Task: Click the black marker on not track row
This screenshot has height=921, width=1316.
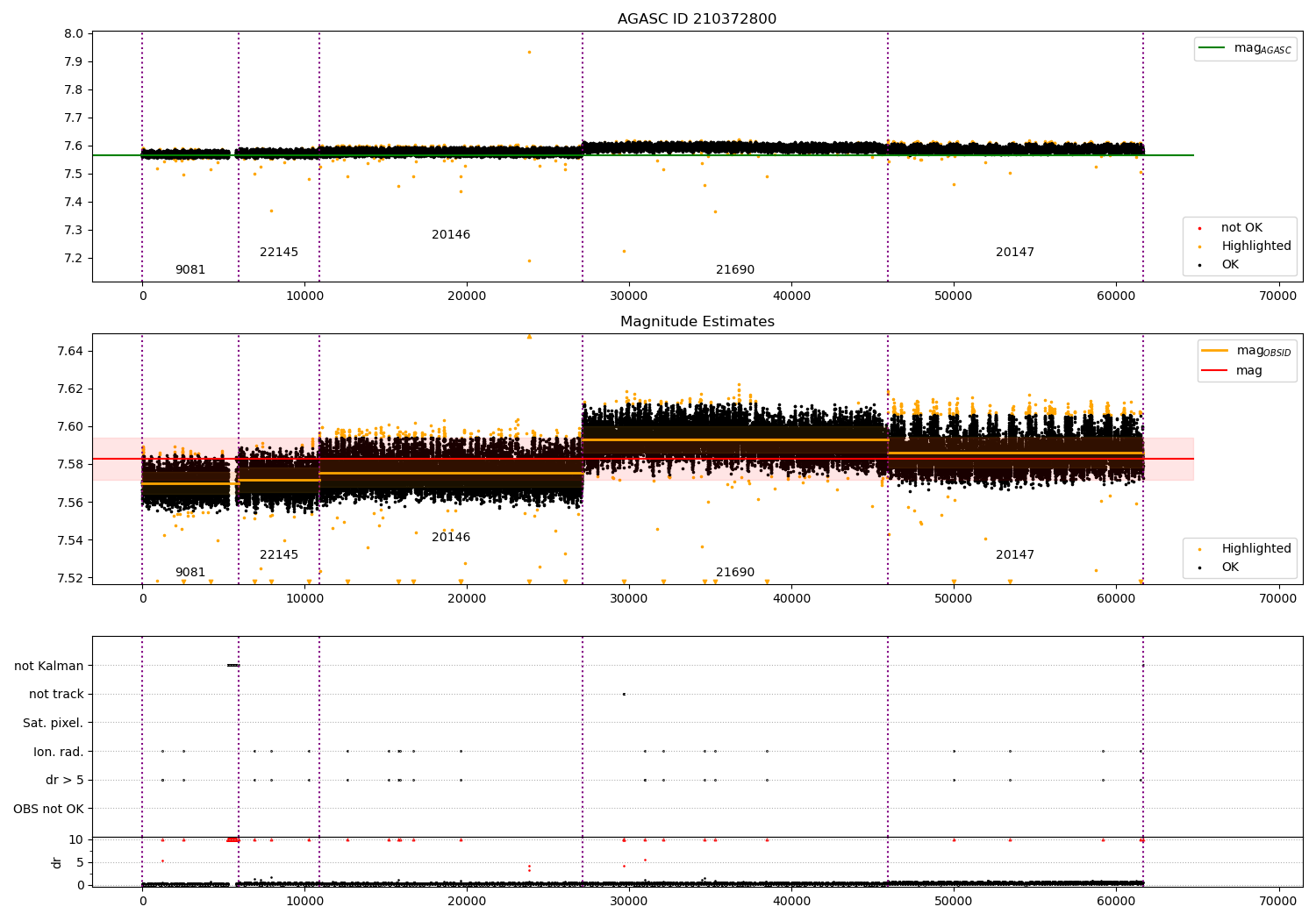Action: click(624, 695)
